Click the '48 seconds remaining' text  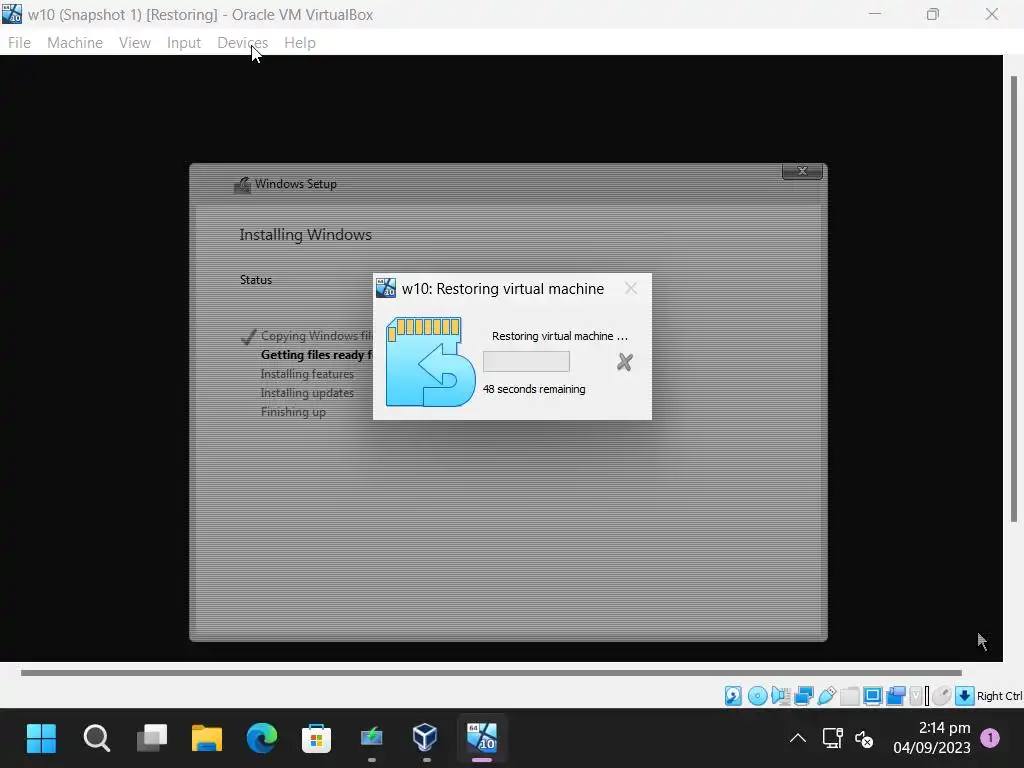[x=534, y=389]
